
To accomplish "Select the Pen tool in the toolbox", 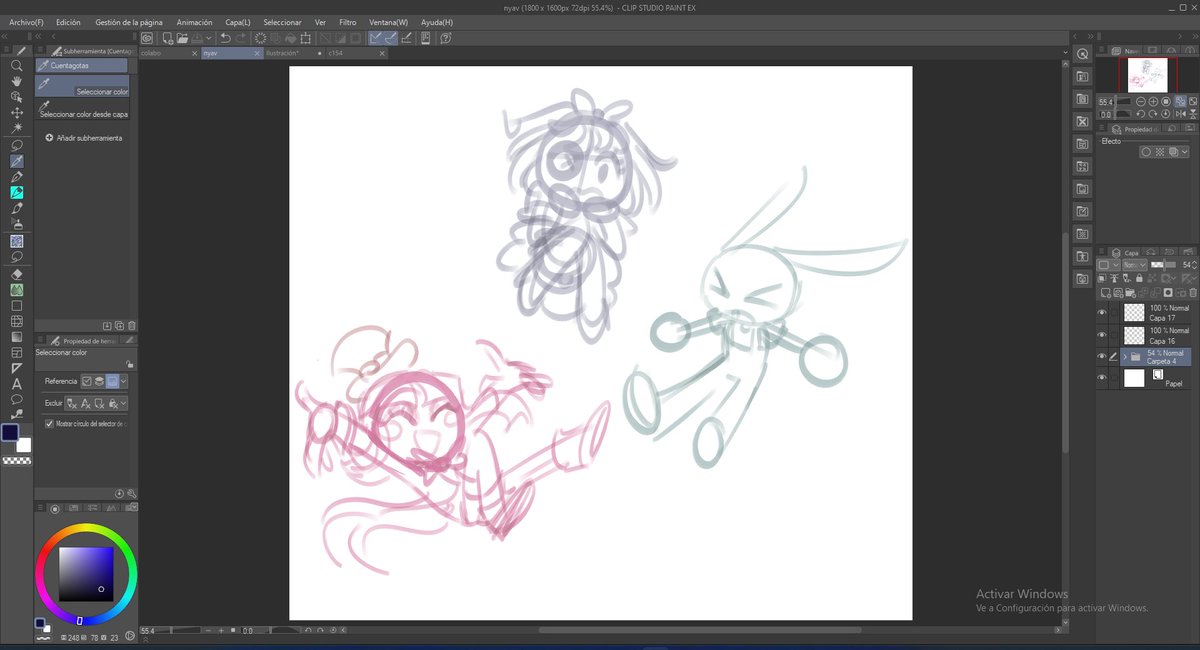I will 17,176.
